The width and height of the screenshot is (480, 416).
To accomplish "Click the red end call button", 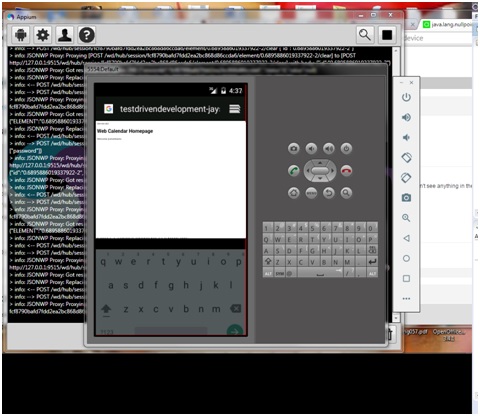I will tap(346, 171).
